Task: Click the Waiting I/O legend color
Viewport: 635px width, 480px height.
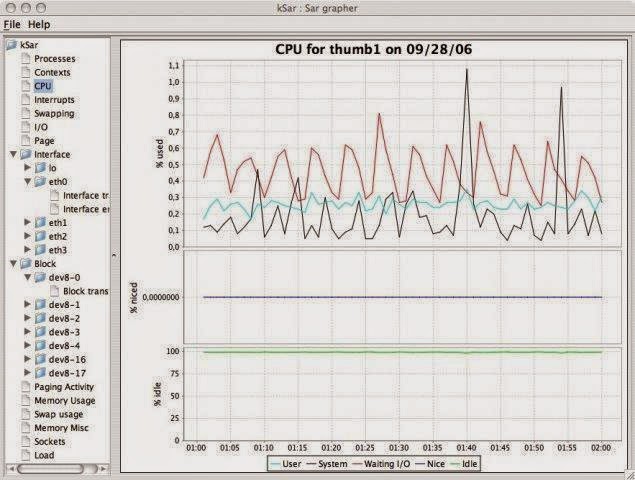Action: click(356, 464)
